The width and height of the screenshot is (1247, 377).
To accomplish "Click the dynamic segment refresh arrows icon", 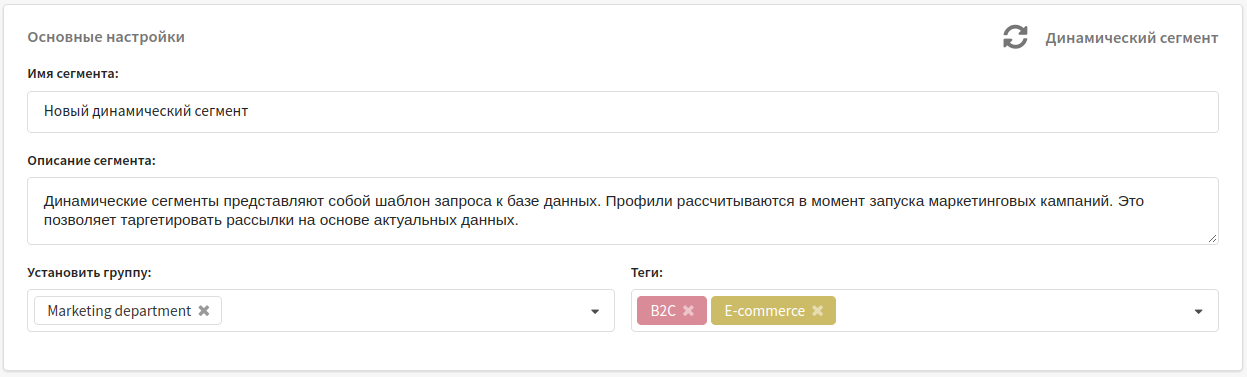I will click(x=1015, y=38).
